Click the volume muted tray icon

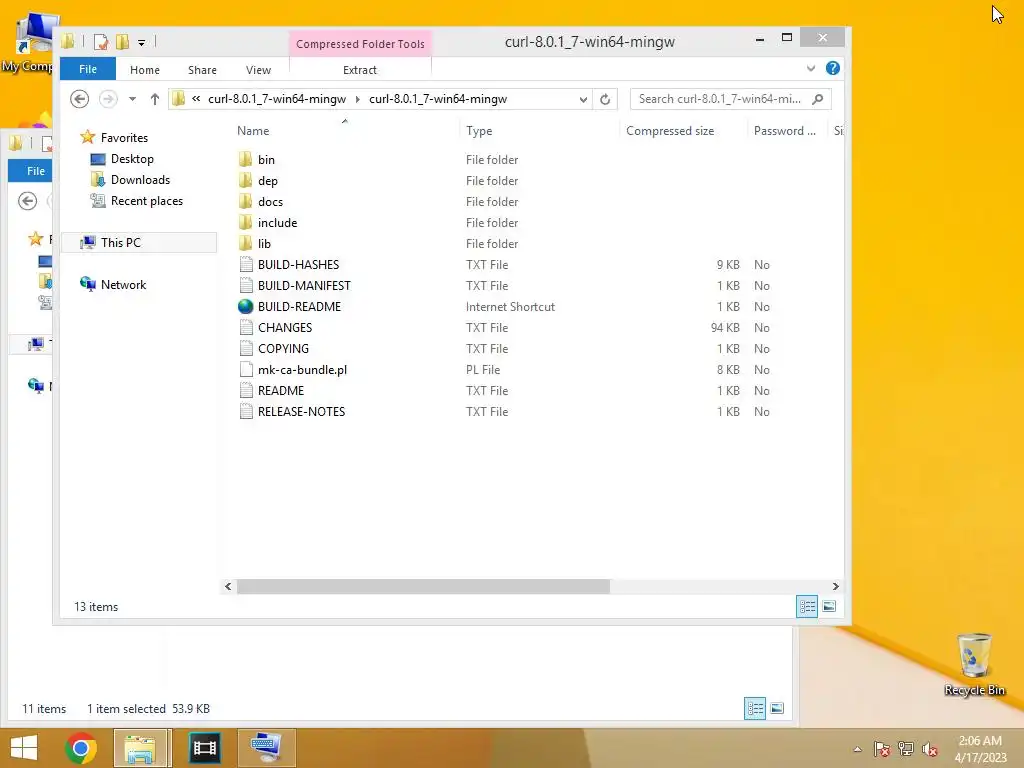click(929, 749)
